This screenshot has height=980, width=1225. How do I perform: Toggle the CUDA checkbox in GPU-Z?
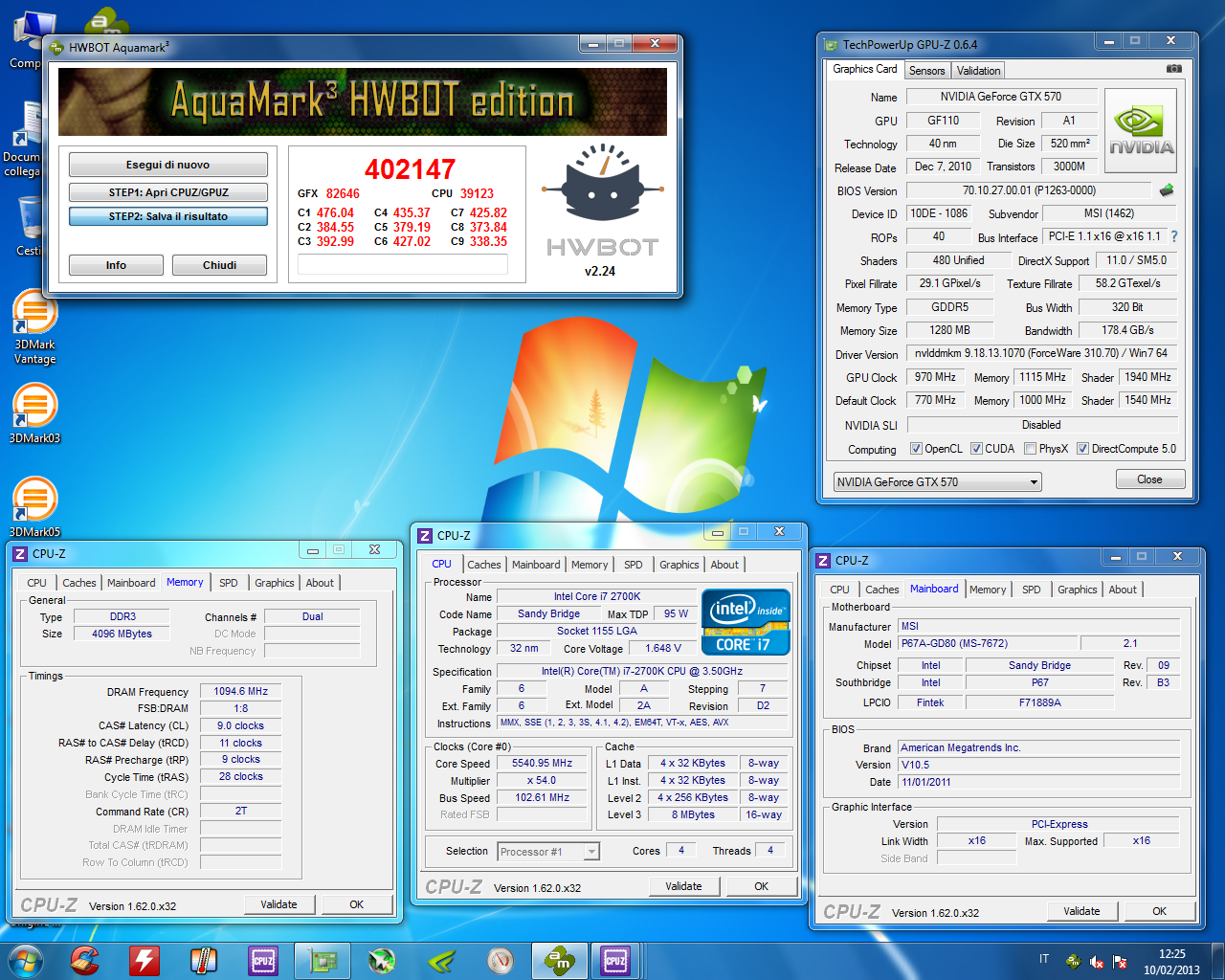pyautogui.click(x=976, y=449)
